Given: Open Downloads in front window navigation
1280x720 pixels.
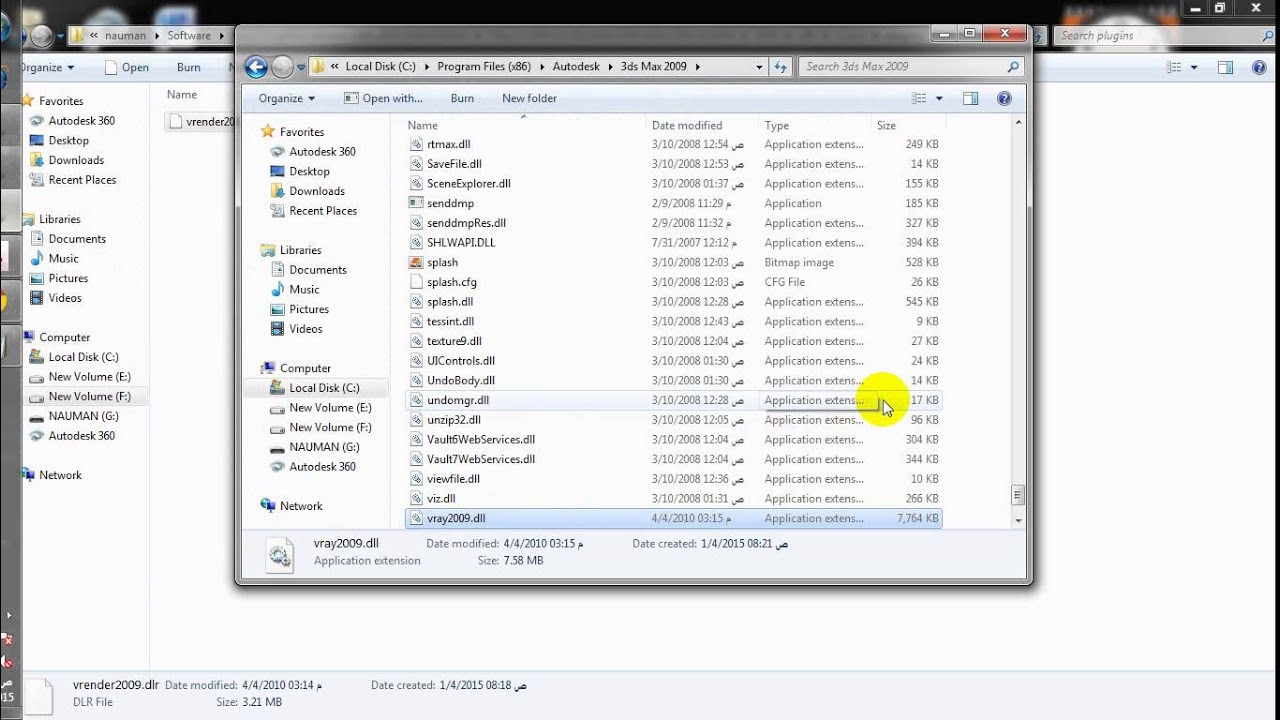Looking at the screenshot, I should [x=317, y=191].
